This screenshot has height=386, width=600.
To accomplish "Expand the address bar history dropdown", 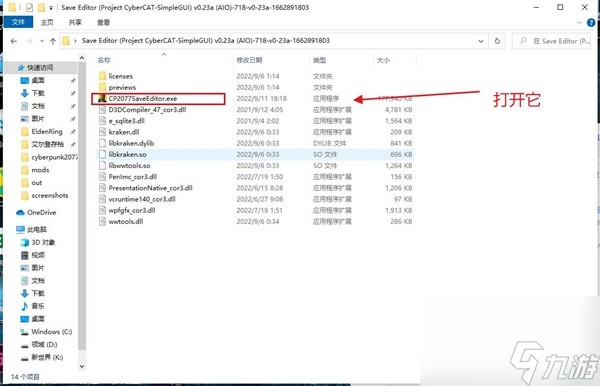I will (x=481, y=41).
